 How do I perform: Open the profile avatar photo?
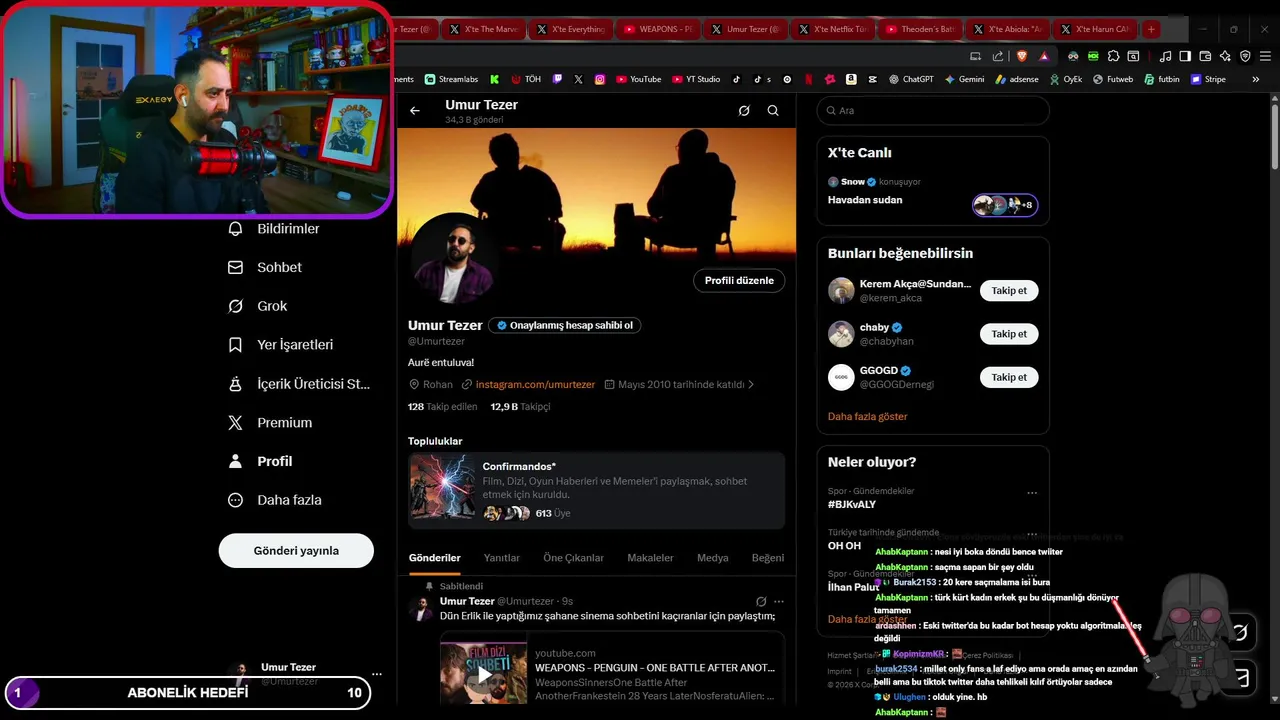[x=454, y=257]
